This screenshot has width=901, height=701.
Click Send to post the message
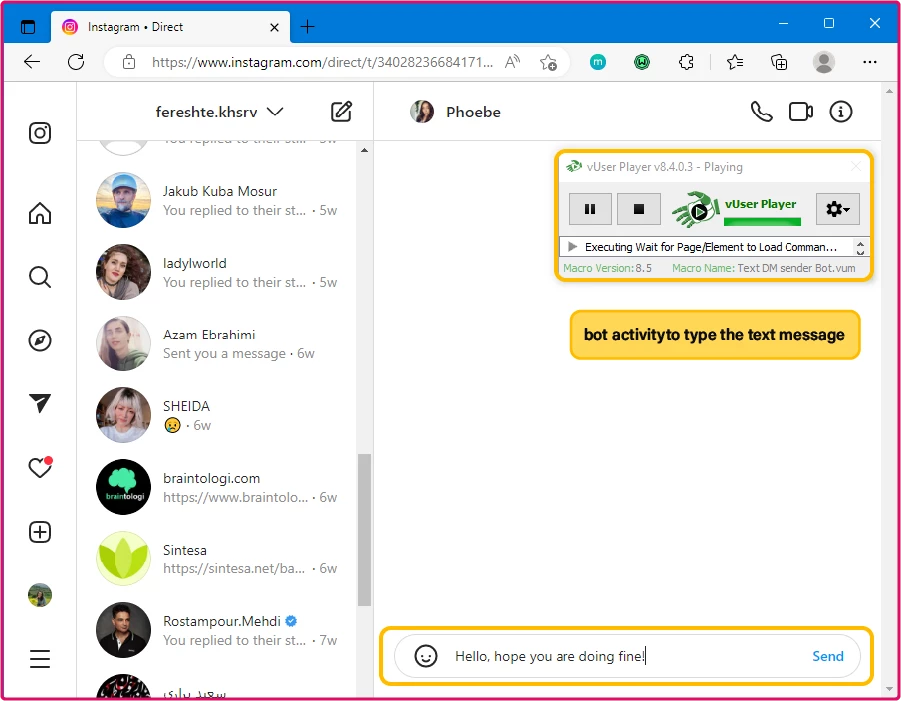[x=827, y=656]
